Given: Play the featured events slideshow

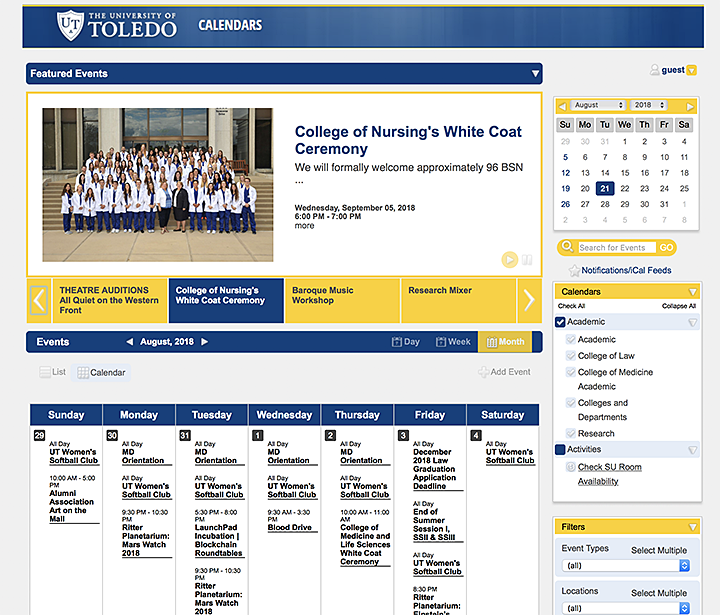Looking at the screenshot, I should 509,260.
